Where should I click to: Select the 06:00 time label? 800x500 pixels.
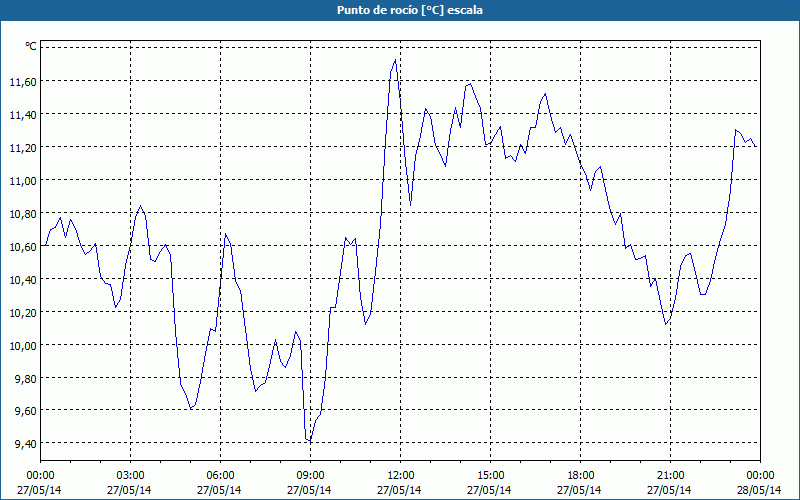pyautogui.click(x=220, y=476)
